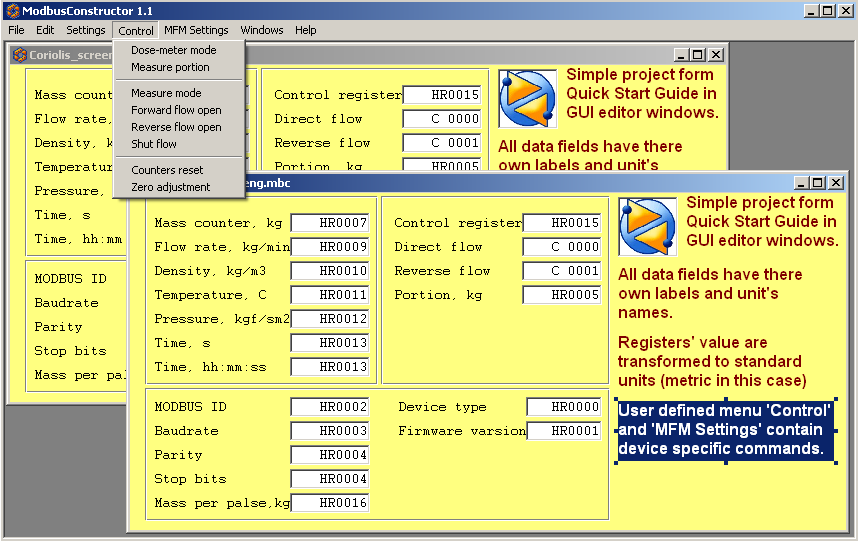This screenshot has height=541, width=858.
Task: Click the ModbusConstructor title bar app icon
Action: [13, 10]
